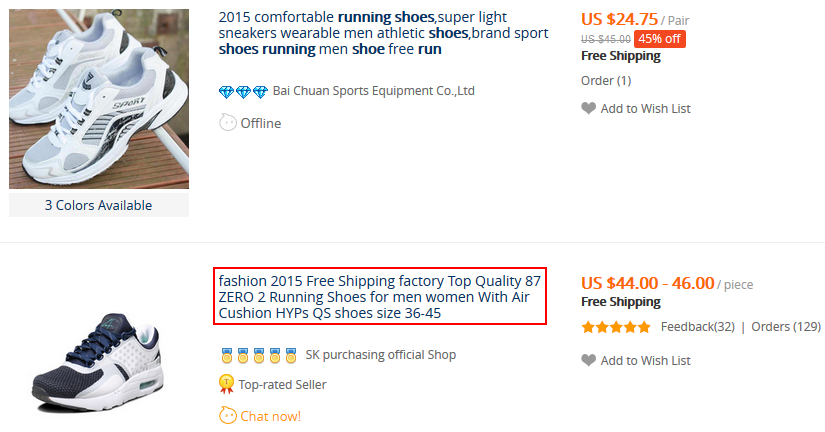
Task: Click the Top-rated Seller badge icon
Action: point(227,384)
